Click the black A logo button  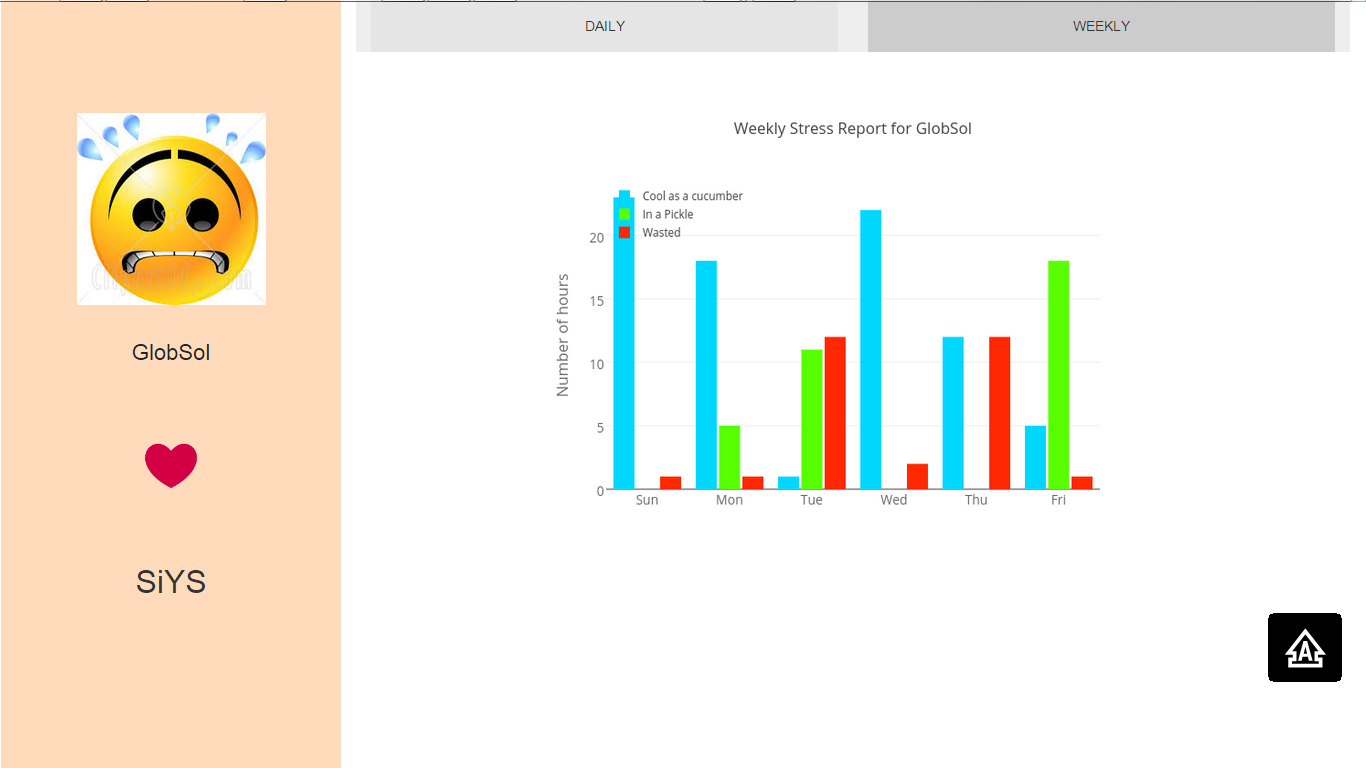click(x=1305, y=648)
